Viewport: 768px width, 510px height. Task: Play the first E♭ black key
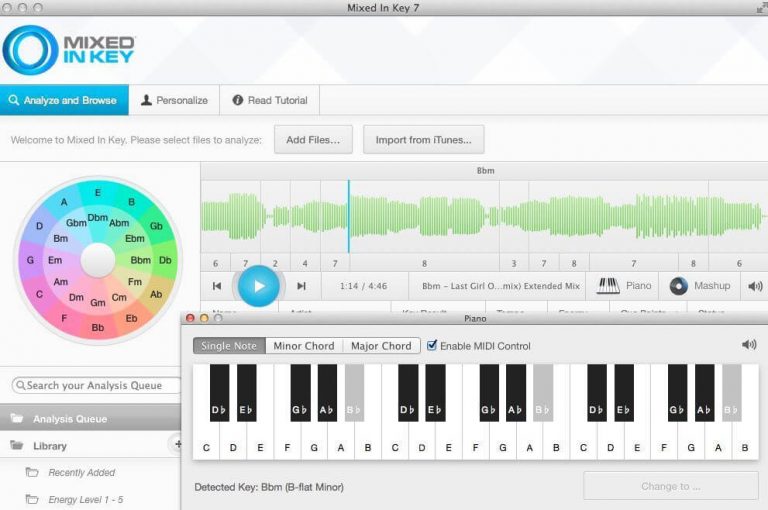[246, 393]
